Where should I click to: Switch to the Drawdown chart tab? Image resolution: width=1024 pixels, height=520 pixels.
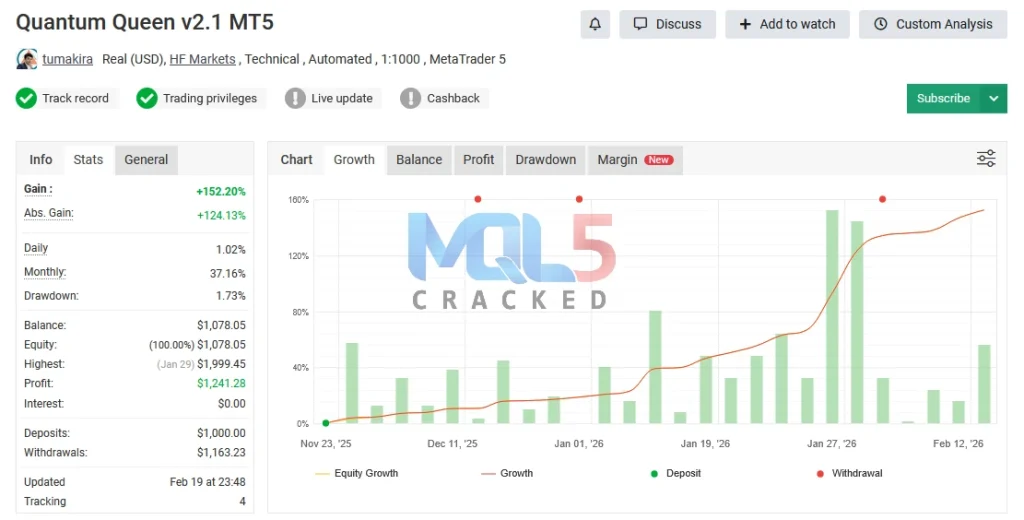545,160
